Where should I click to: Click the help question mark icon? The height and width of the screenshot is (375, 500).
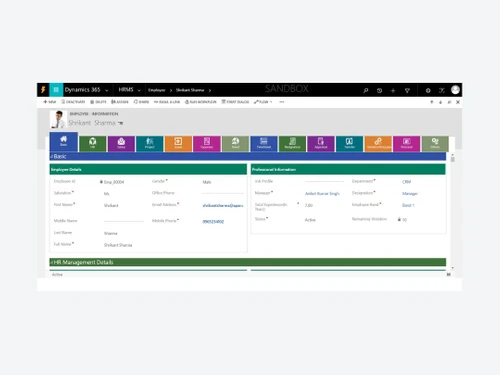442,90
